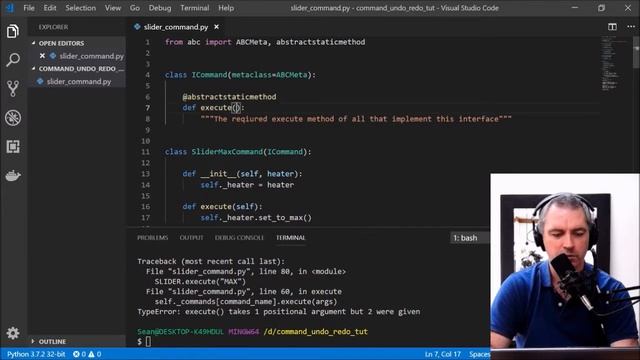640x360 pixels.
Task: Open the editor More Actions ellipsis
Action: 631,27
